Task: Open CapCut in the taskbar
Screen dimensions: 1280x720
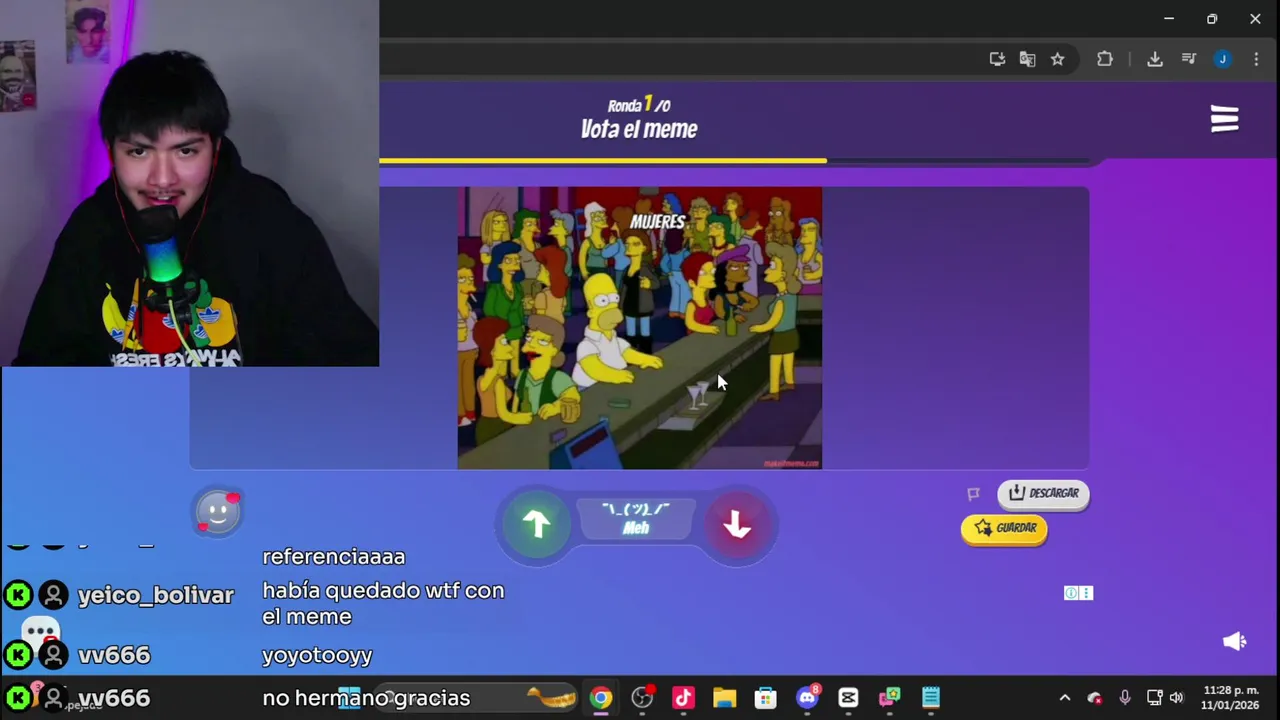Action: pyautogui.click(x=848, y=698)
